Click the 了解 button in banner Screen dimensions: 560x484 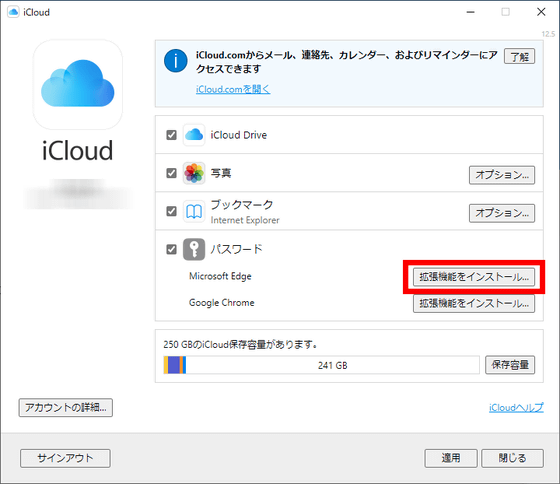pyautogui.click(x=519, y=56)
